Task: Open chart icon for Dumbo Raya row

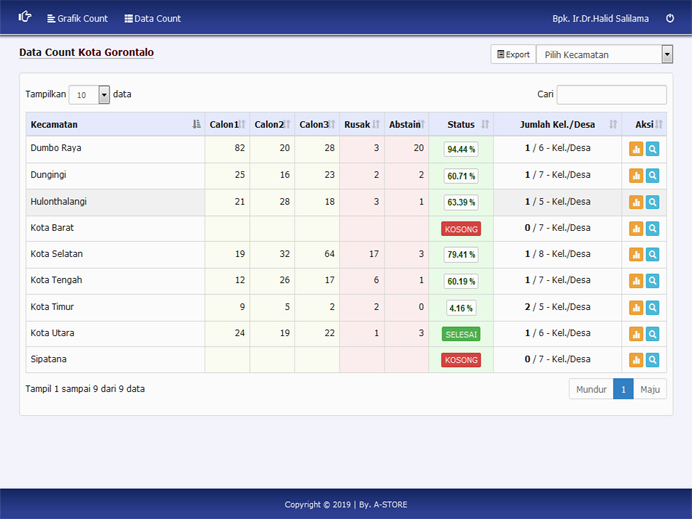Action: (x=636, y=149)
